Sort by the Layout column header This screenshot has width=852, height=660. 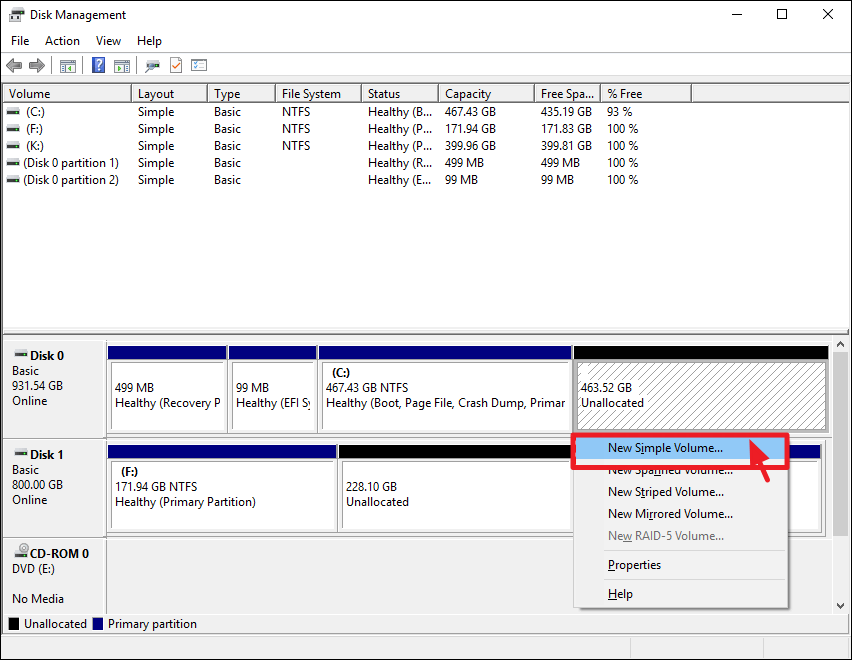click(x=169, y=93)
